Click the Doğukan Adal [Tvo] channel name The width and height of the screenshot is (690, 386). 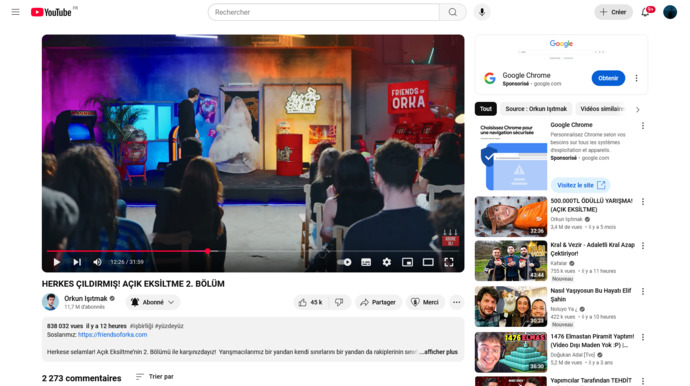click(x=573, y=355)
